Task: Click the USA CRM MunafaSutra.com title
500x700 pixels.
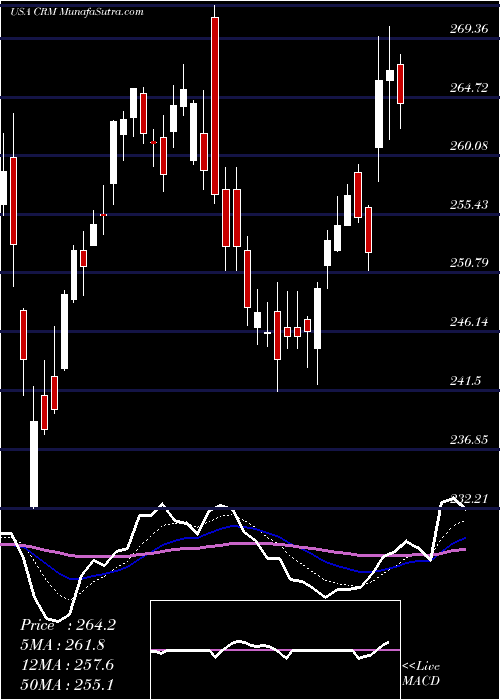Action: pos(77,12)
